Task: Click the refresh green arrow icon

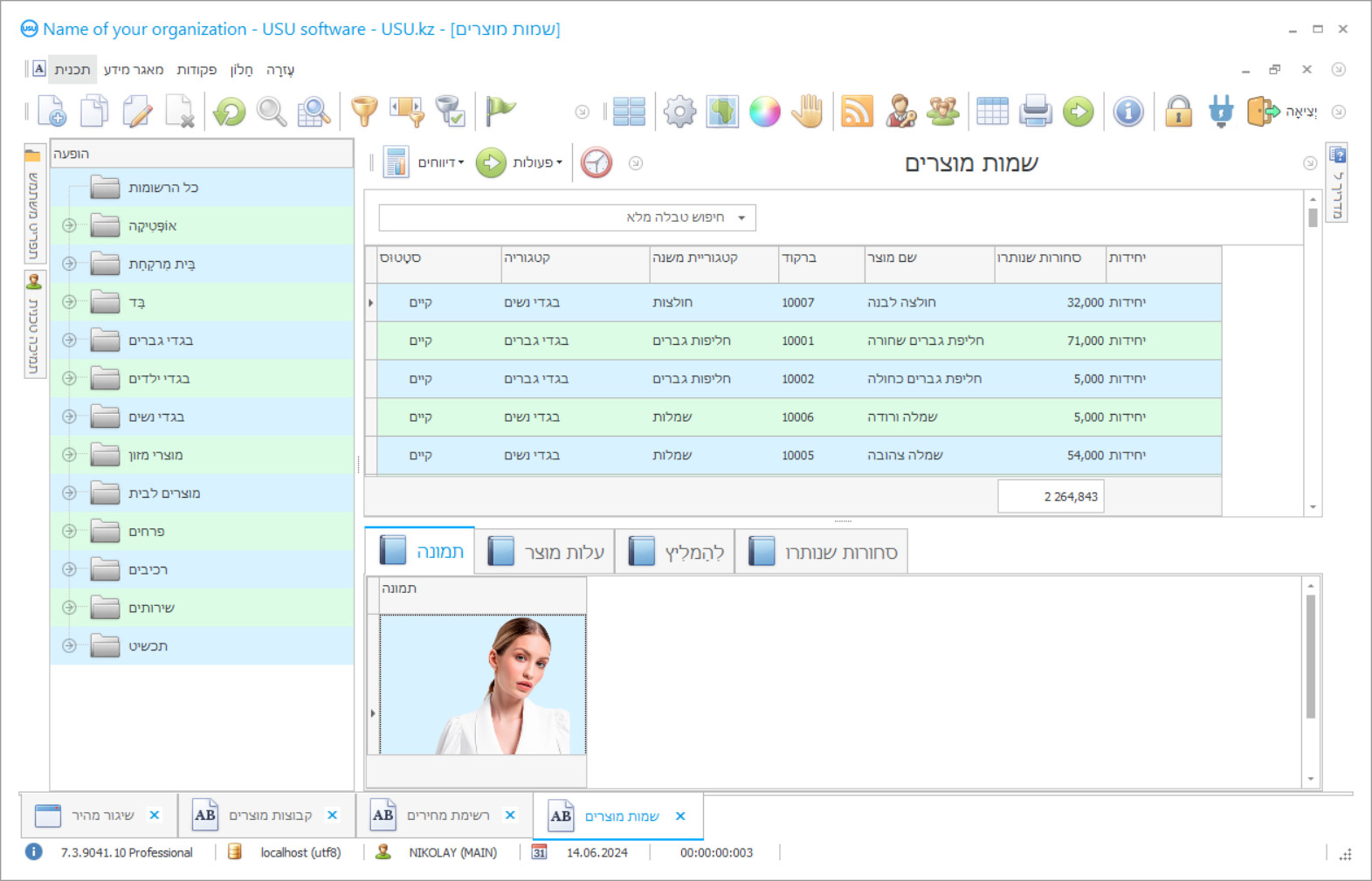Action: [230, 112]
